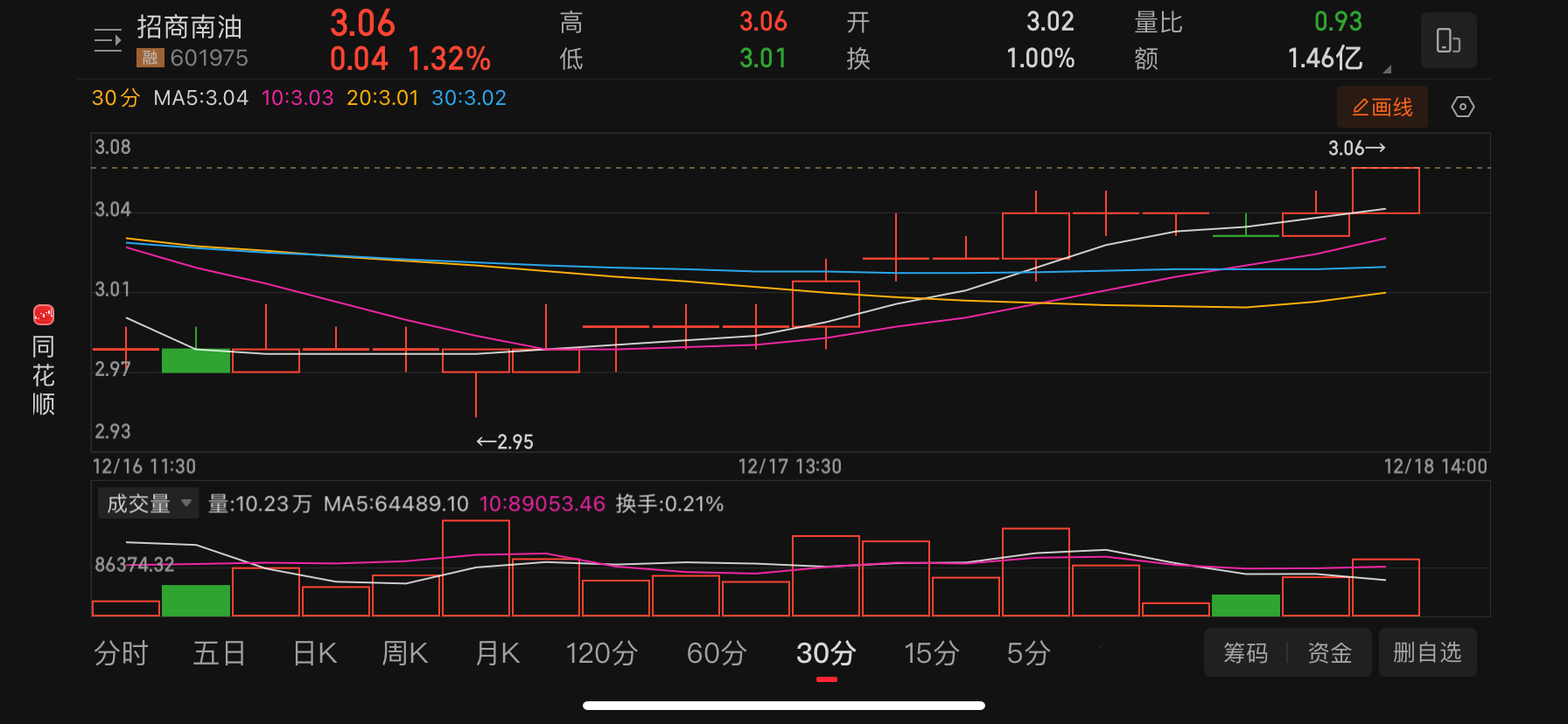The height and width of the screenshot is (724, 1568).
Task: Tap the rightmost red volume bar
Action: point(1386,588)
